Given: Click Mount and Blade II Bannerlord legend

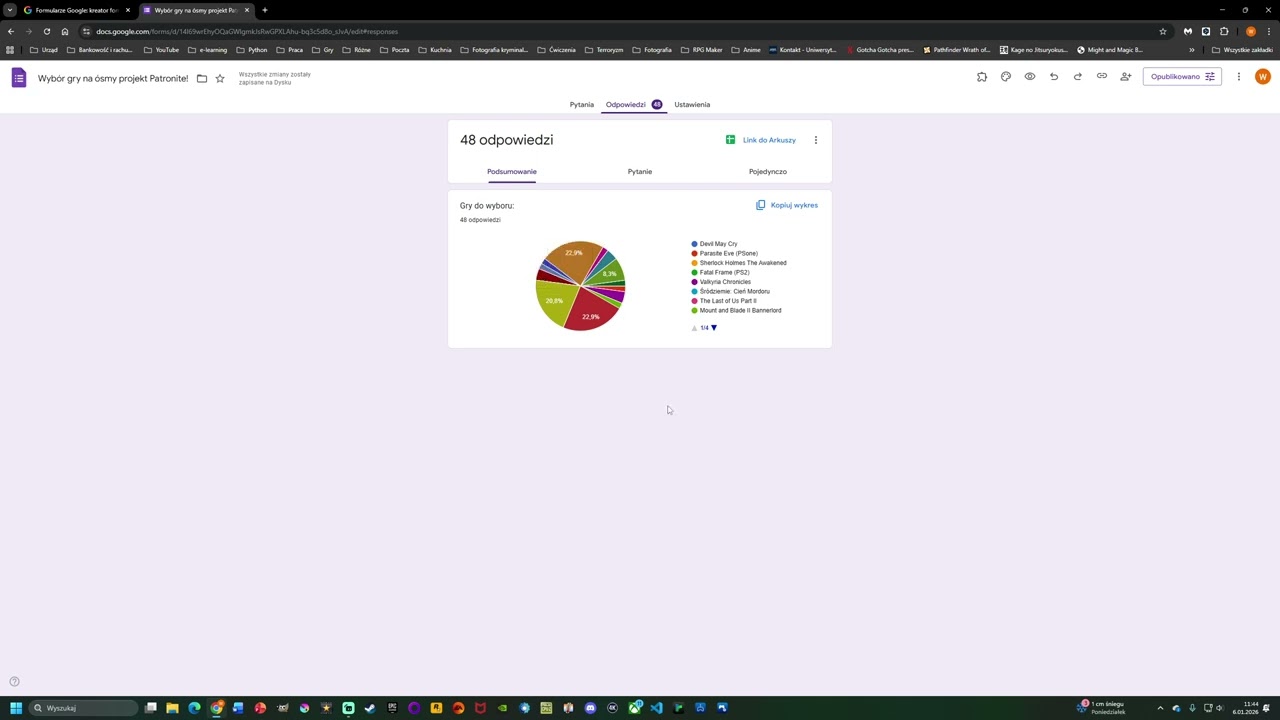Looking at the screenshot, I should [736, 310].
